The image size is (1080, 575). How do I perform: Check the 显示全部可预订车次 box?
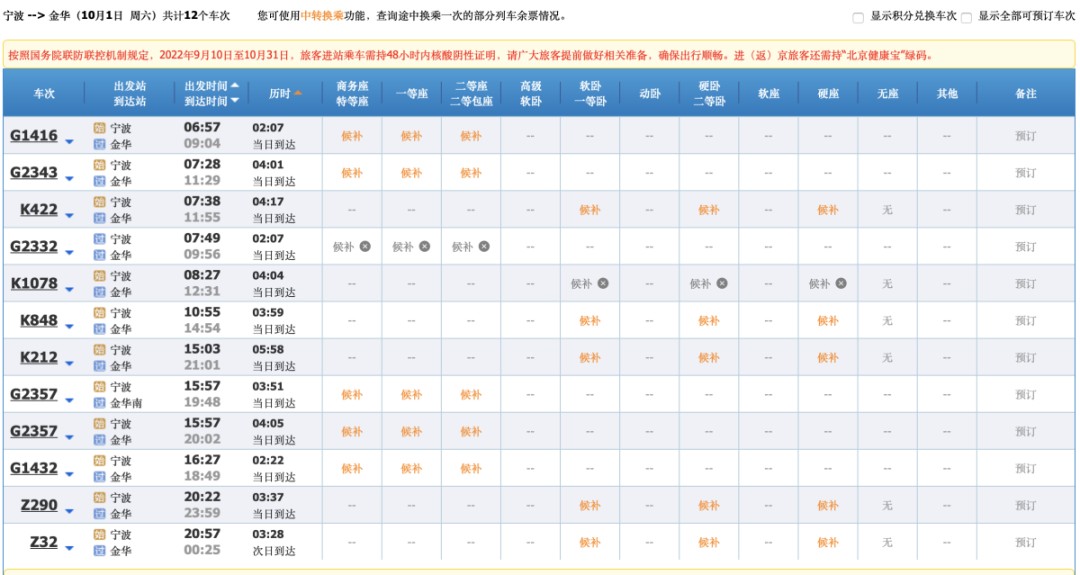click(966, 18)
